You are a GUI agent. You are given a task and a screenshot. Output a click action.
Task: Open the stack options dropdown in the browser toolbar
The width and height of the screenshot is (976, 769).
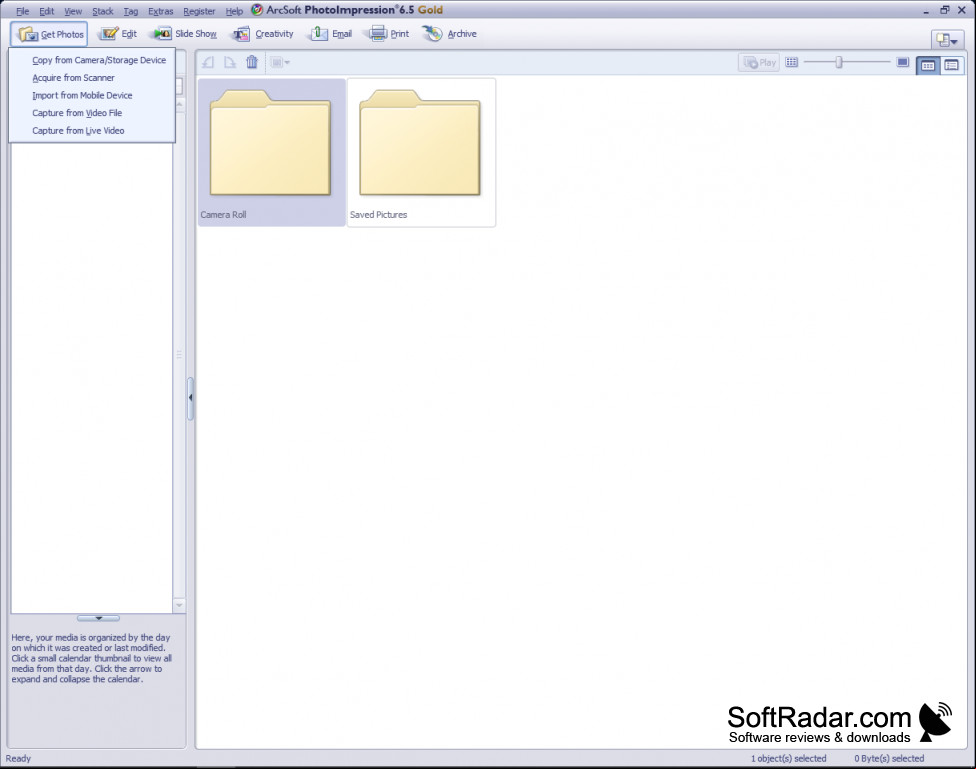[279, 62]
